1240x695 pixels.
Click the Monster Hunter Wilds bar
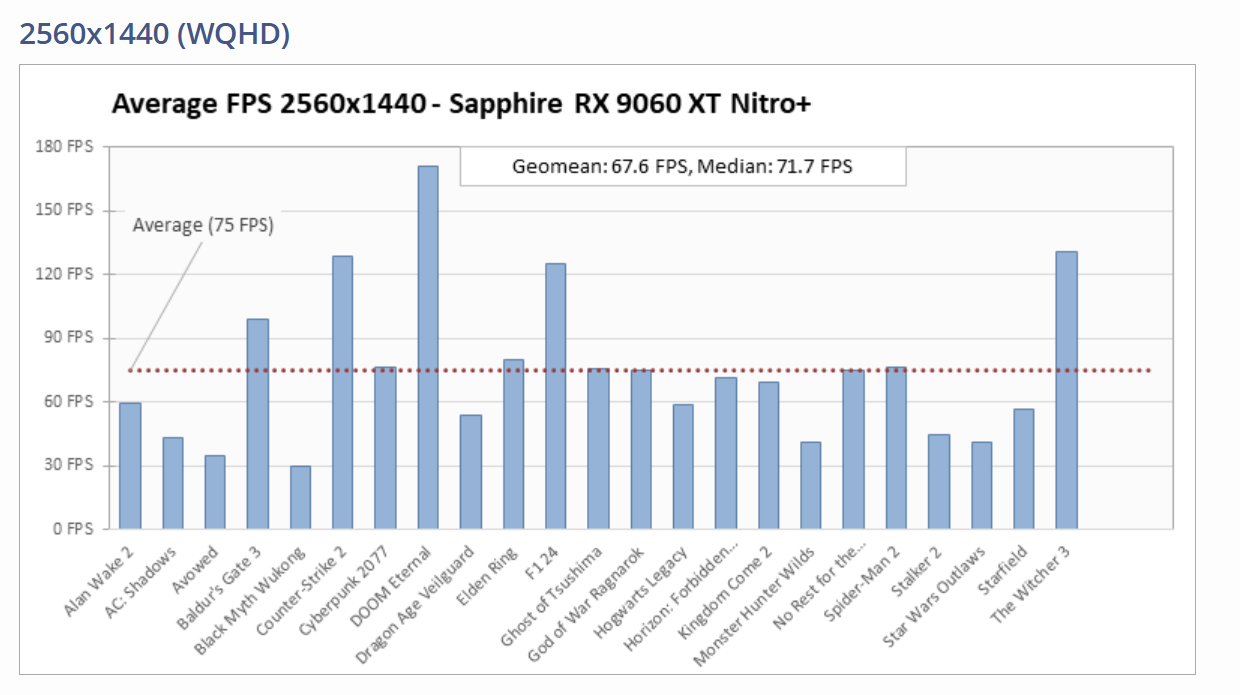tap(811, 486)
